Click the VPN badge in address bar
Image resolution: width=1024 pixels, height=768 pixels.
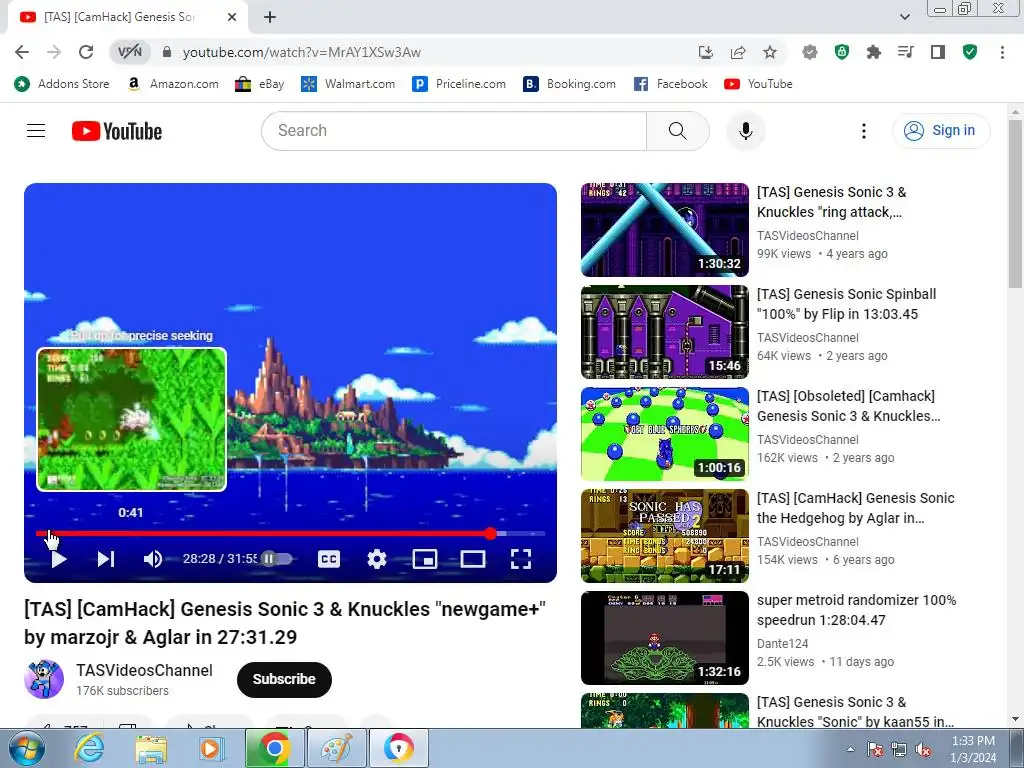129,52
